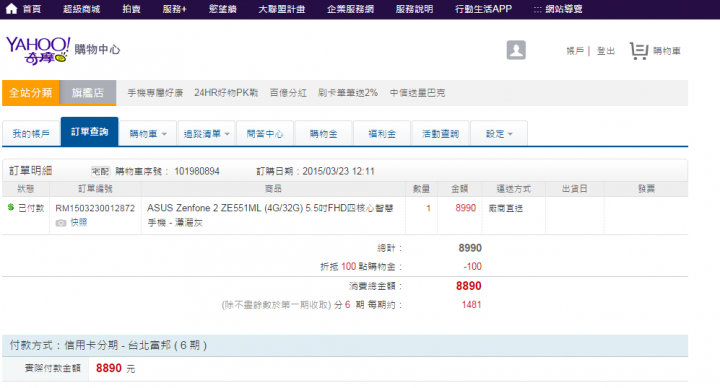Click 首頁 in top navigation bar
Viewport: 720px width, 388px height.
tap(32, 9)
